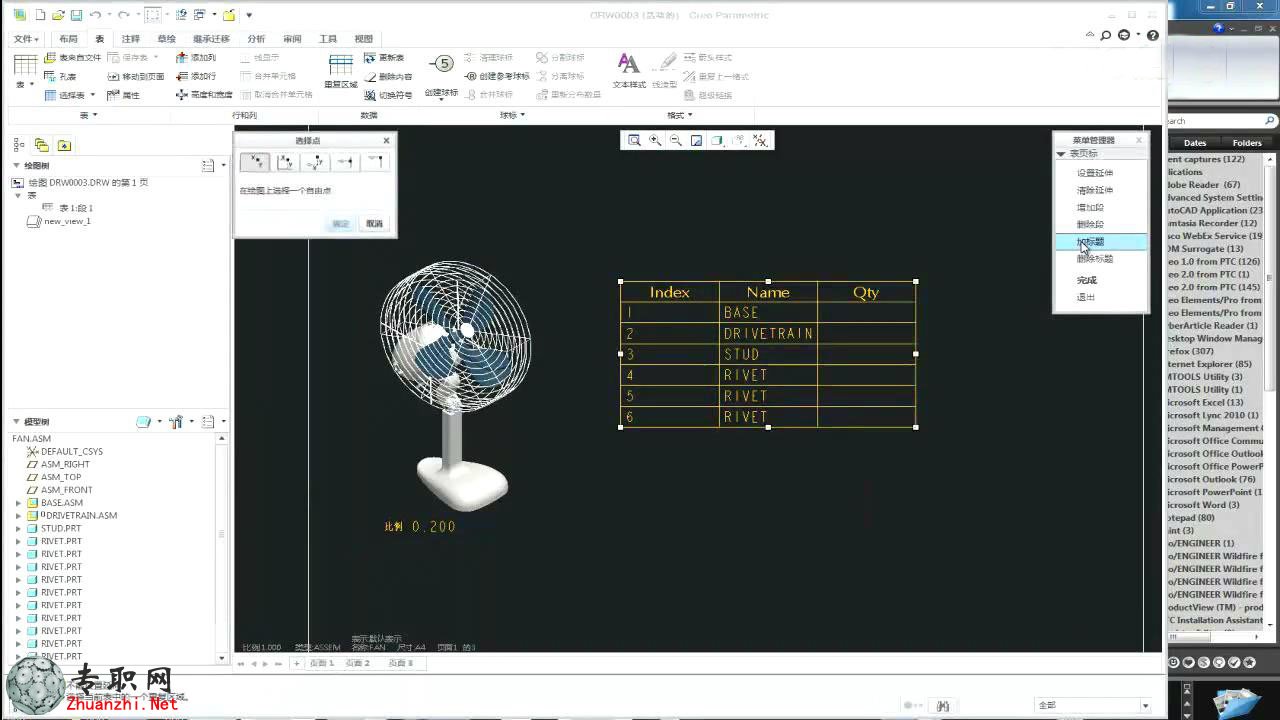This screenshot has height=720, width=1280.
Task: Click the Open folder icon in quick access toolbar
Action: click(58, 15)
